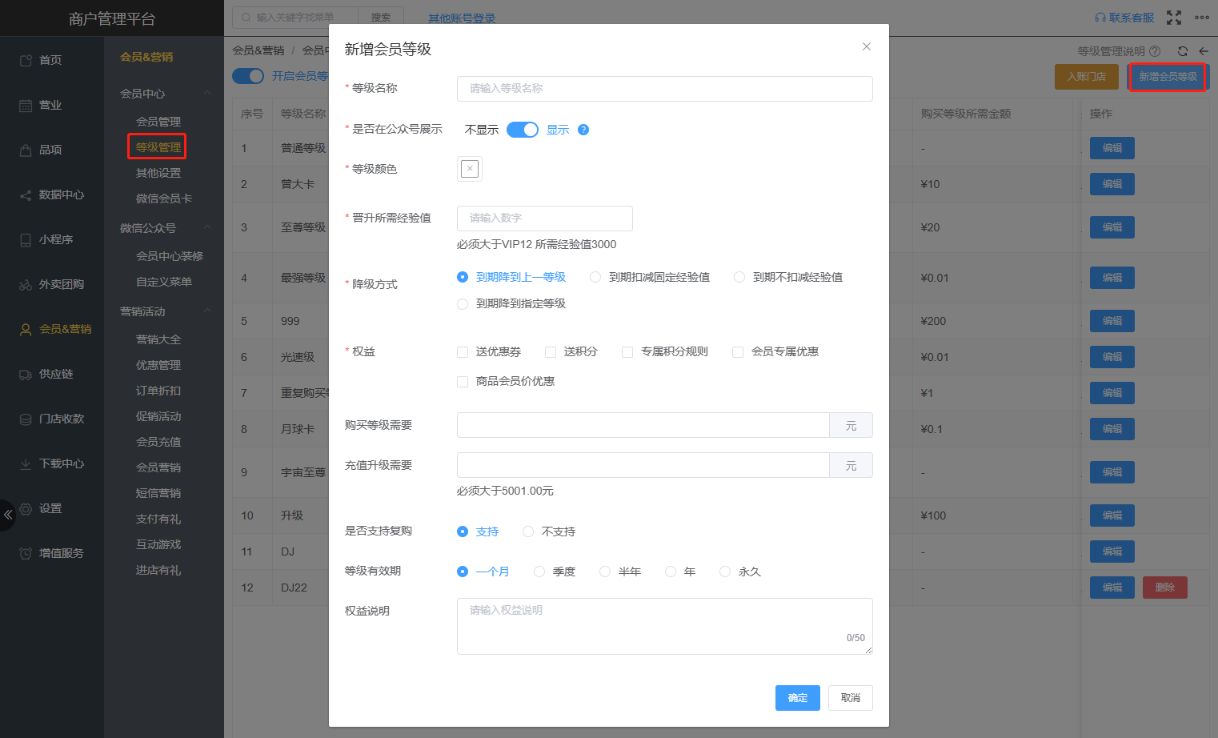Open the 外卖团购 sidebar icon

(26, 285)
